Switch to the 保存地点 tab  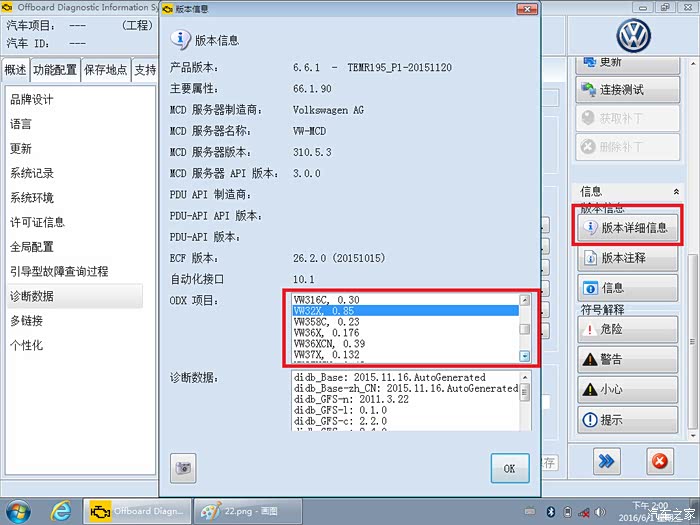106,70
